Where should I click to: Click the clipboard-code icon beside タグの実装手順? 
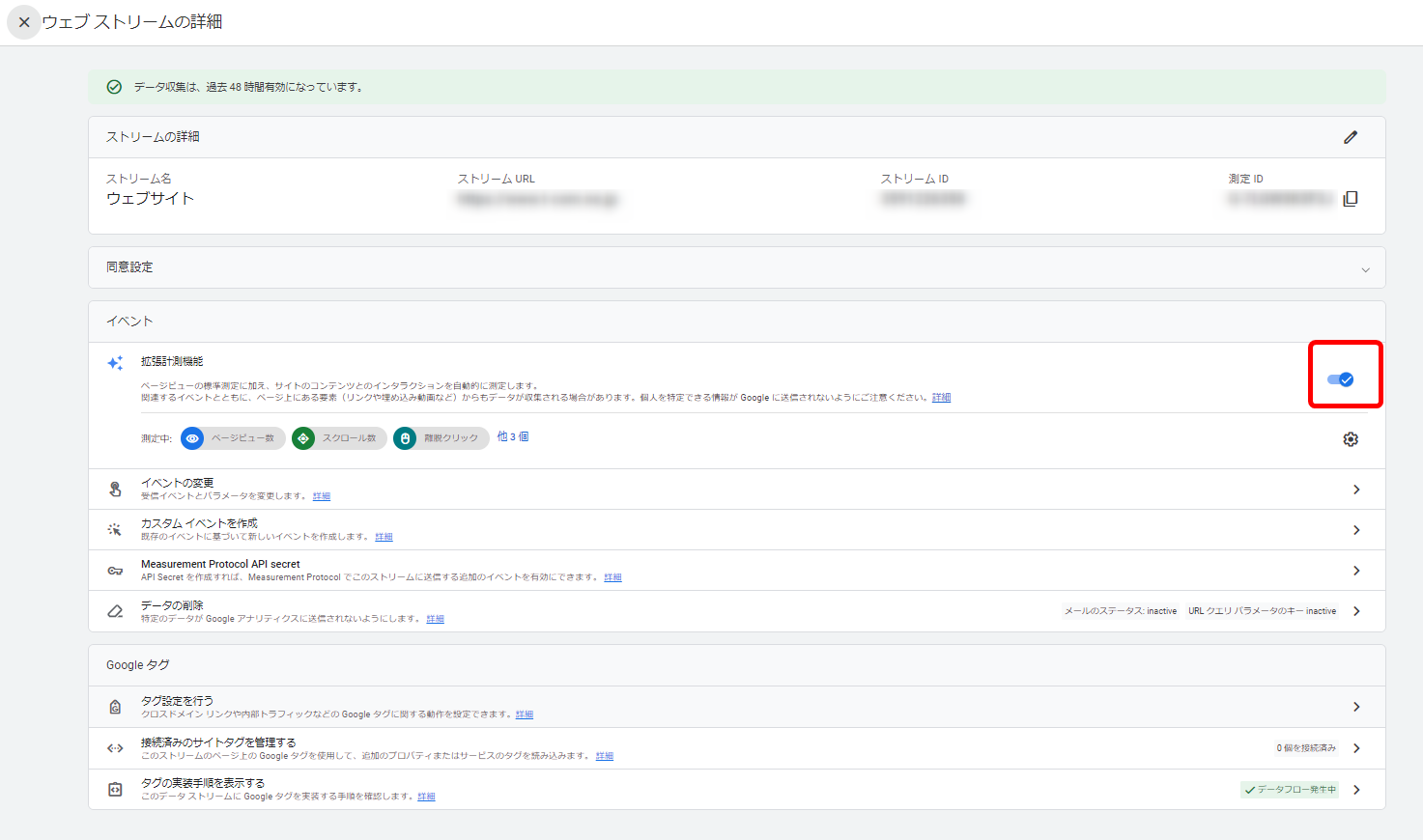[115, 790]
